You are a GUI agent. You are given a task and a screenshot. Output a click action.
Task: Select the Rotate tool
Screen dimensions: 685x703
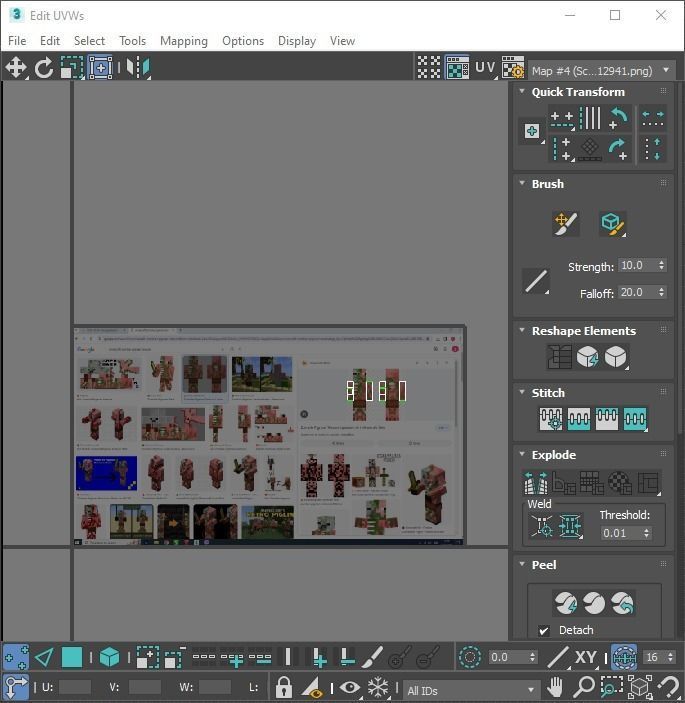click(44, 67)
